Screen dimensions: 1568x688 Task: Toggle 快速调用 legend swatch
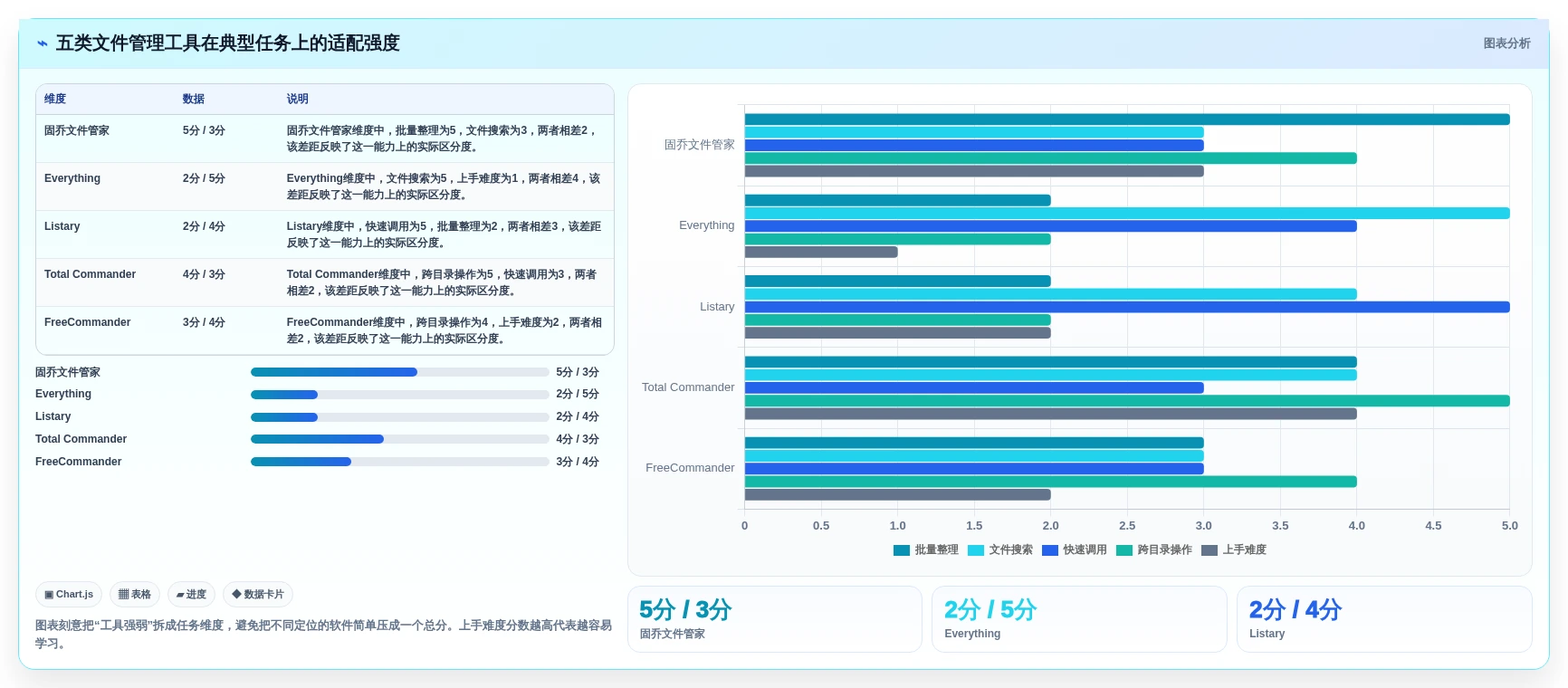tap(1050, 550)
